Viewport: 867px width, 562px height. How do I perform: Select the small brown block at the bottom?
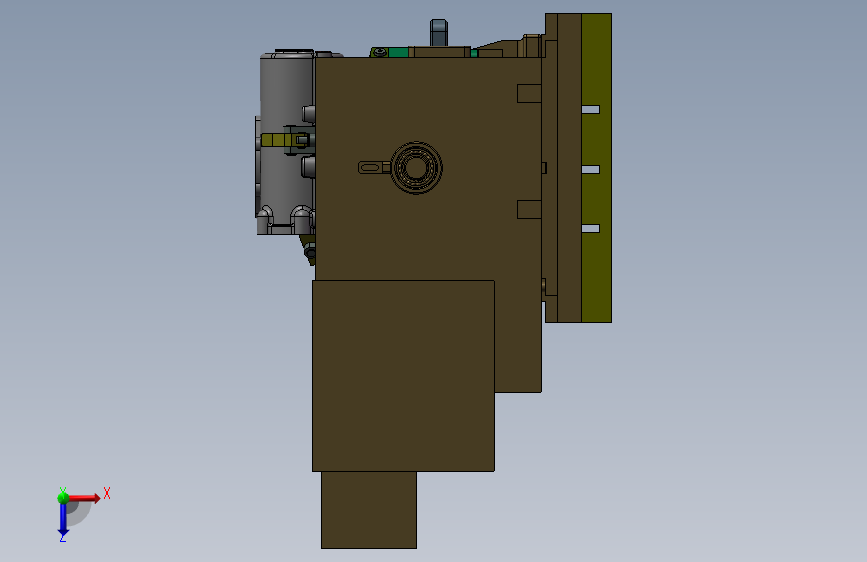coord(369,510)
